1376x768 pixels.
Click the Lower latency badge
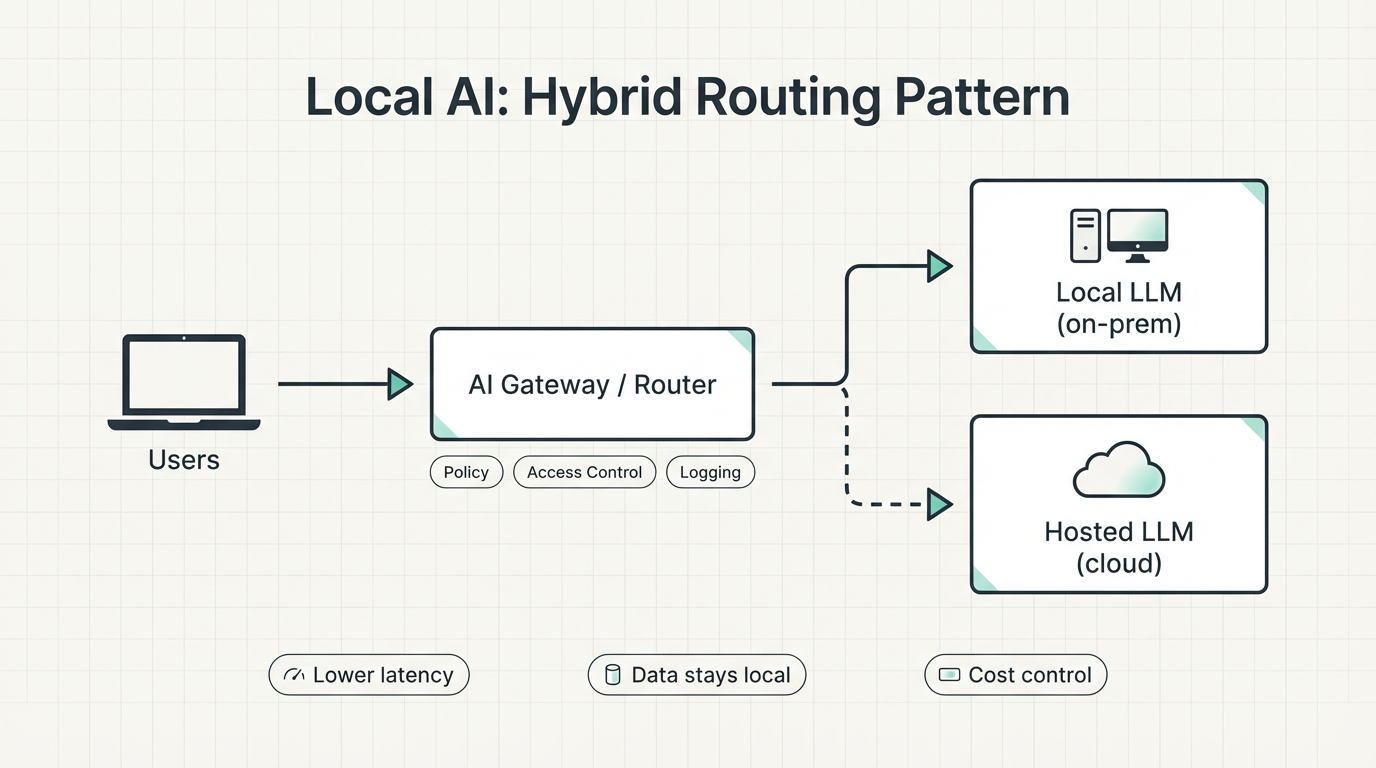point(369,675)
